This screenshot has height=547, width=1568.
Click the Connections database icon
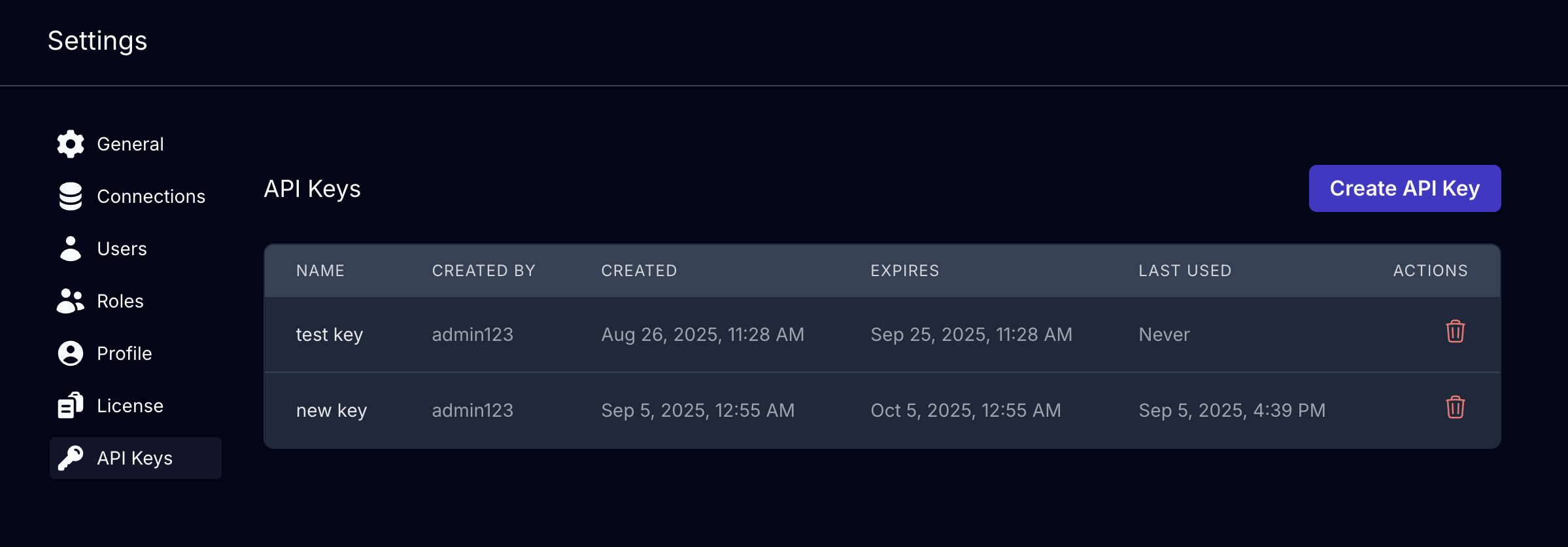tap(71, 196)
